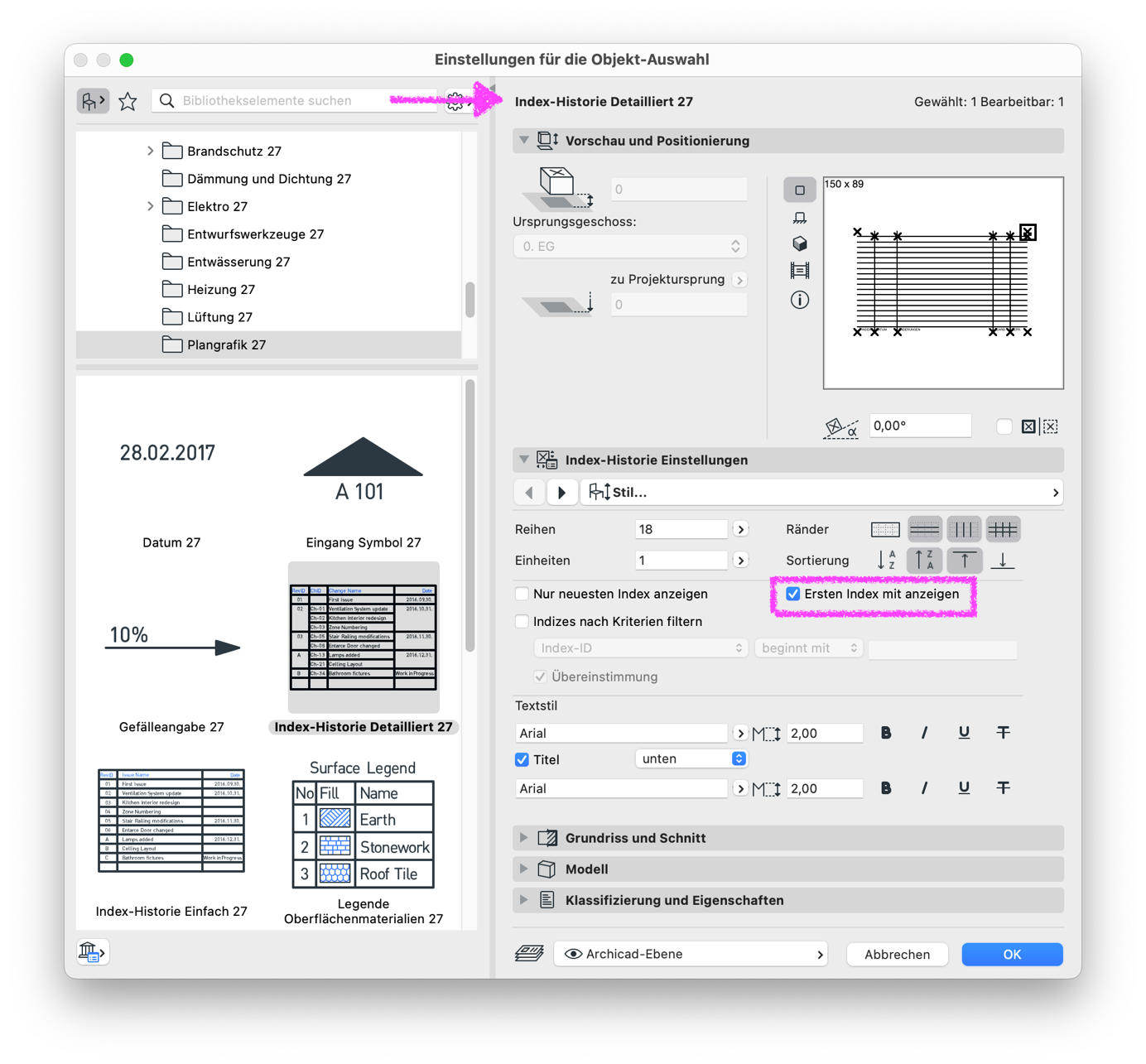Toggle underline for title font
Viewport: 1146px width, 1064px height.
[964, 788]
